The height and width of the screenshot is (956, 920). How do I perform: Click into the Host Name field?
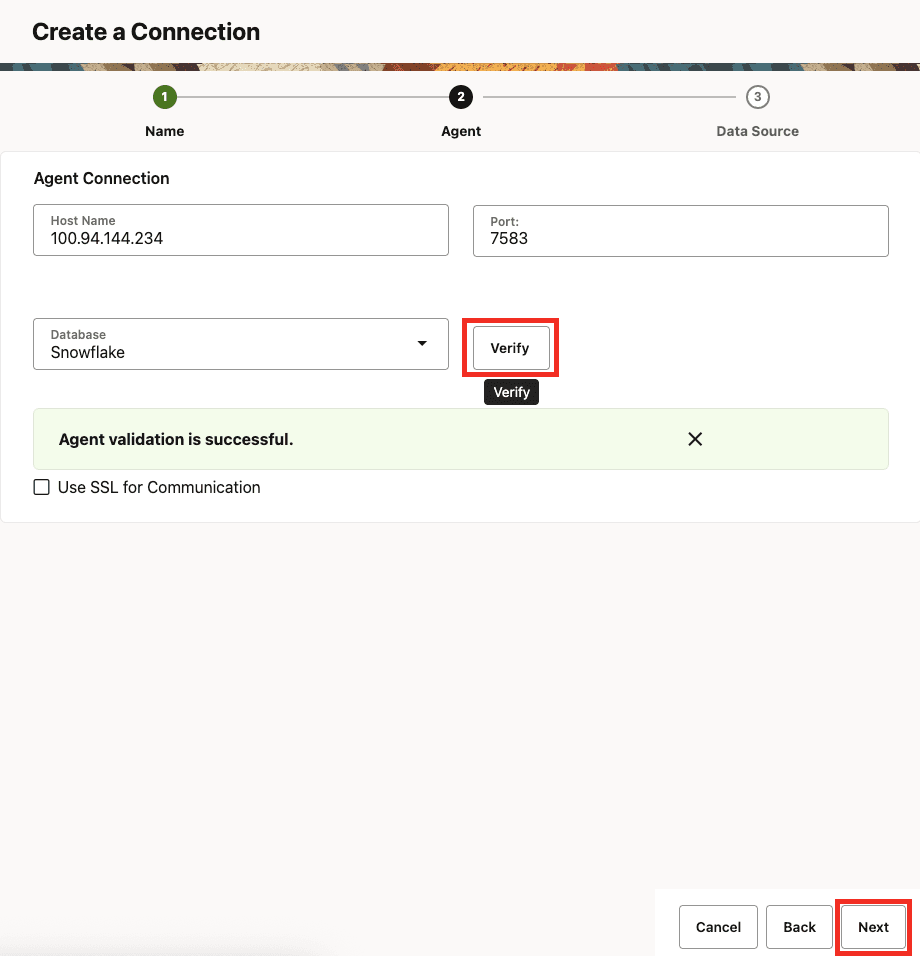click(x=241, y=230)
